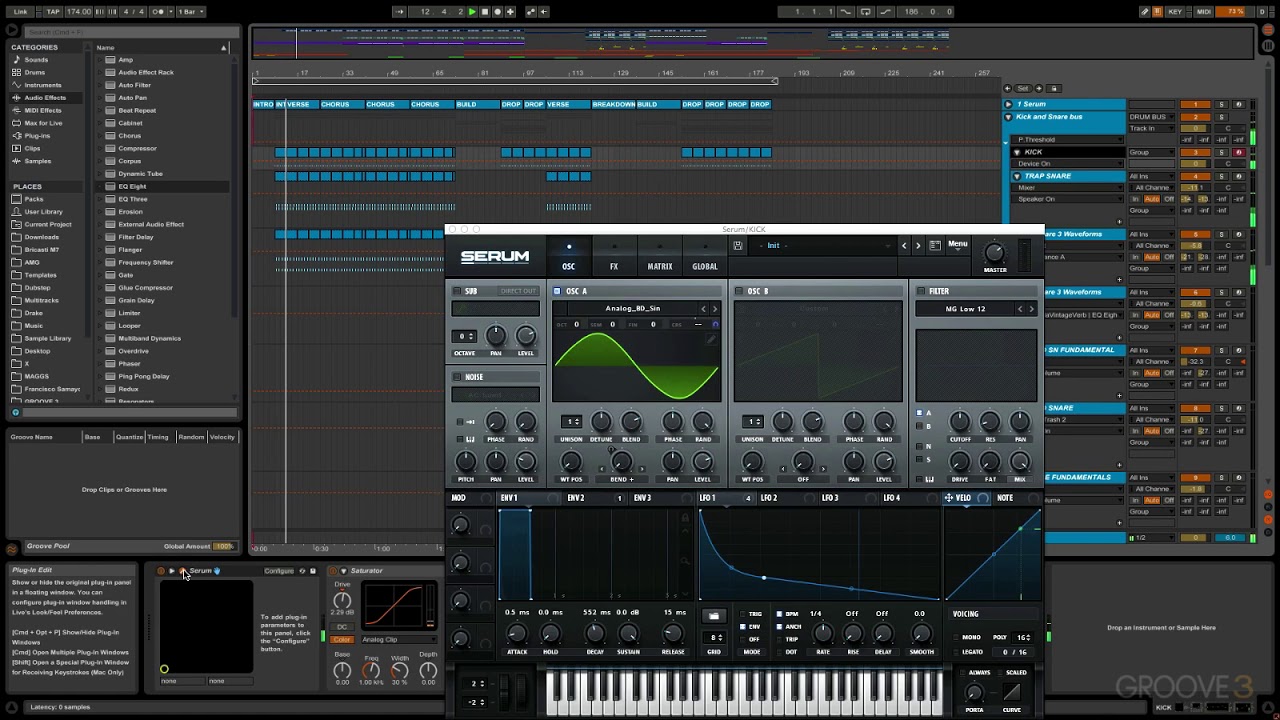The height and width of the screenshot is (720, 1280).
Task: Open the MIDI Effects browser category
Action: click(42, 110)
